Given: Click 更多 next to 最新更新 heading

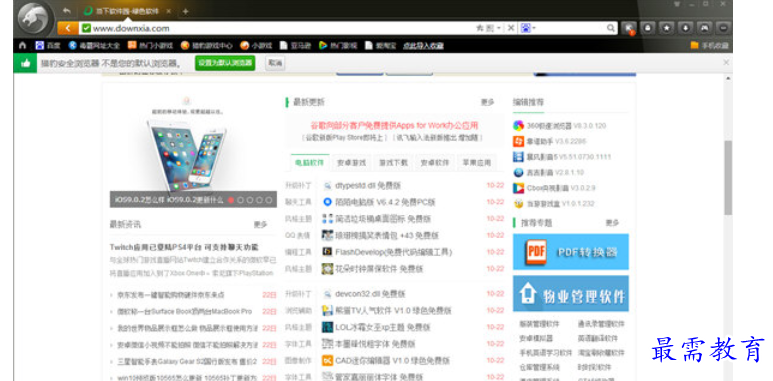Looking at the screenshot, I should [x=487, y=102].
